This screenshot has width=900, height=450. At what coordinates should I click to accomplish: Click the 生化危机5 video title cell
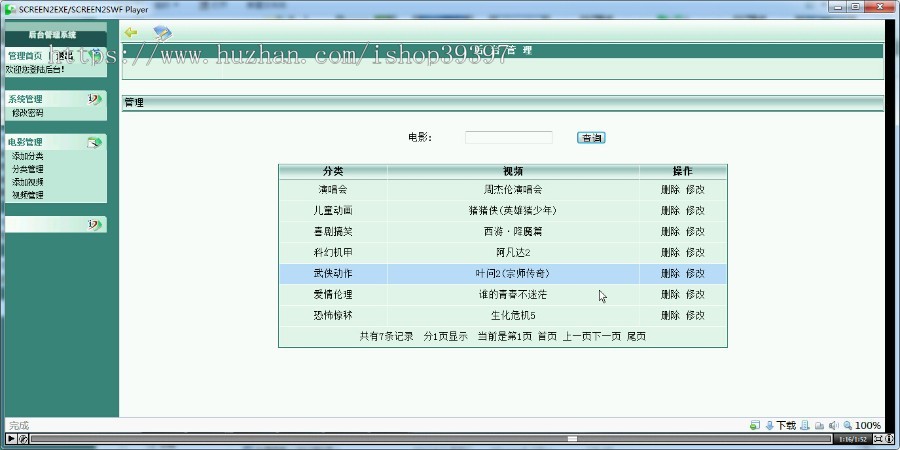tap(513, 316)
